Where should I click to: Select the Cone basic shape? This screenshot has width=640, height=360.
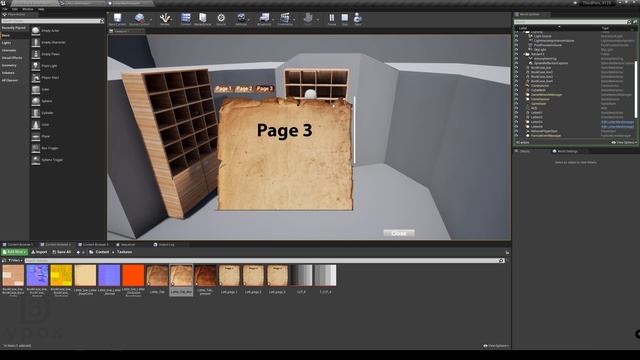[41, 124]
